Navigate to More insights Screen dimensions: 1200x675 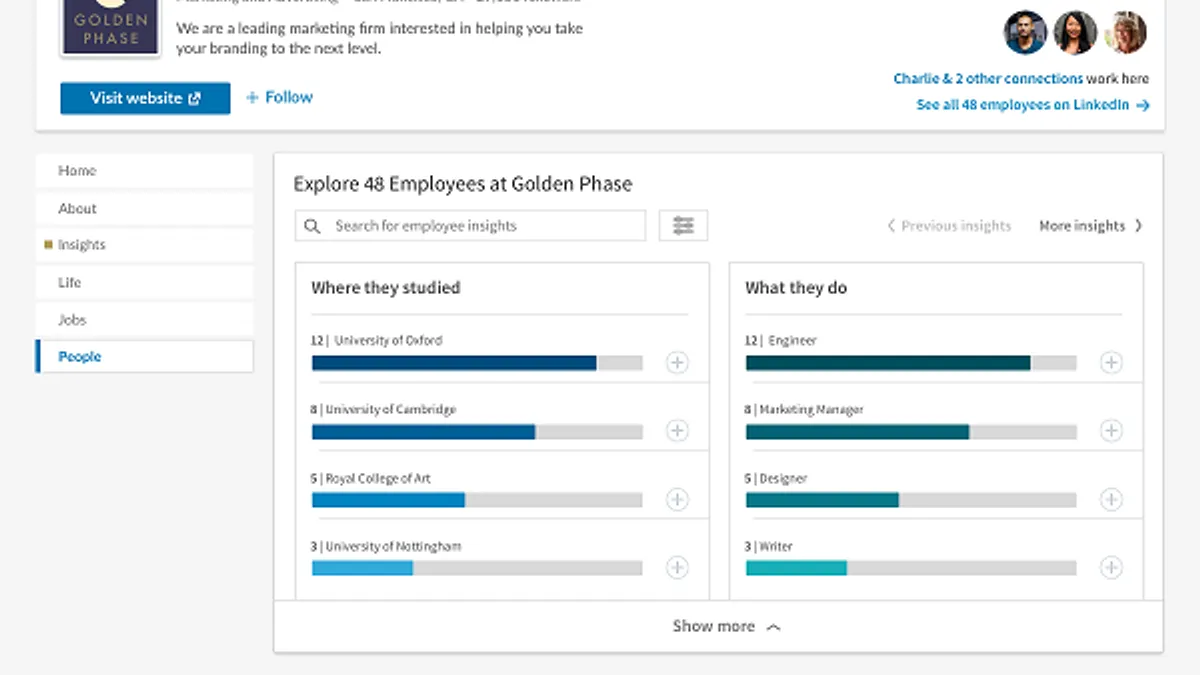point(1091,226)
